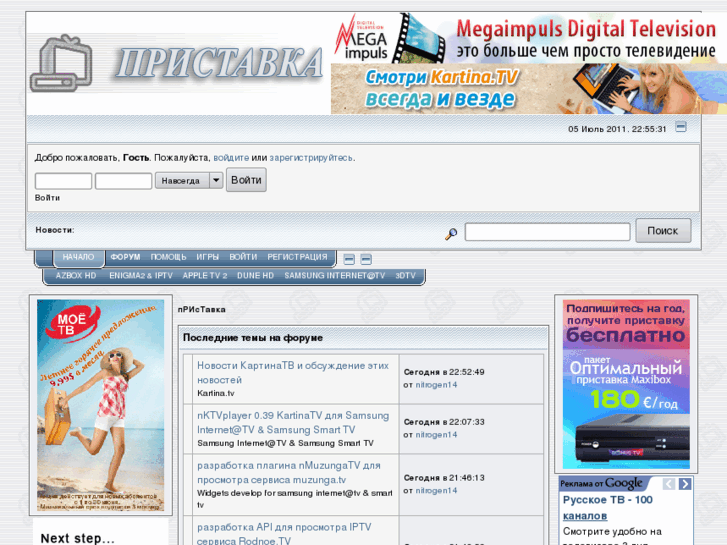Image resolution: width=727 pixels, height=545 pixels.
Task: Open the 'ПОМОЩЬ' menu item
Action: [168, 257]
